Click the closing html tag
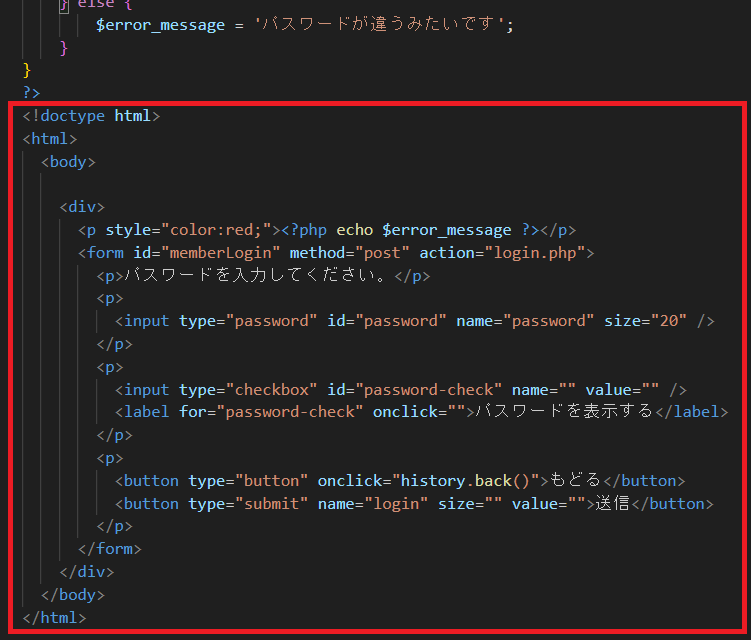This screenshot has width=751, height=640. pos(54,618)
